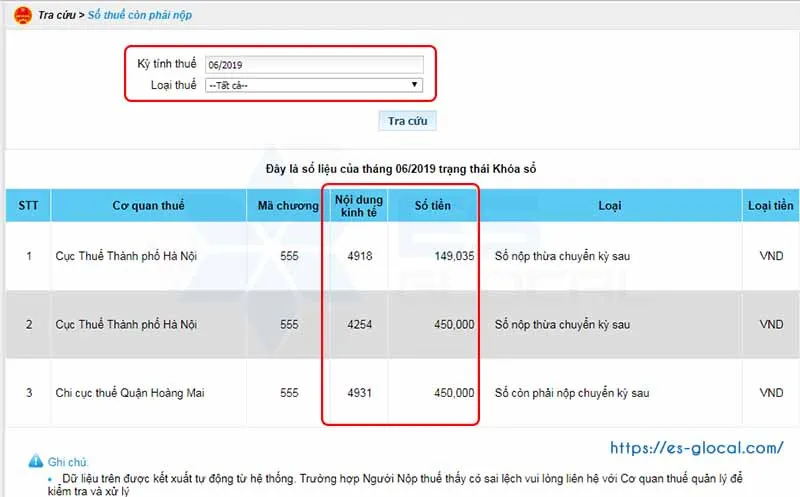Click the Cơ quan thuế column header
This screenshot has width=800, height=497.
[x=148, y=206]
